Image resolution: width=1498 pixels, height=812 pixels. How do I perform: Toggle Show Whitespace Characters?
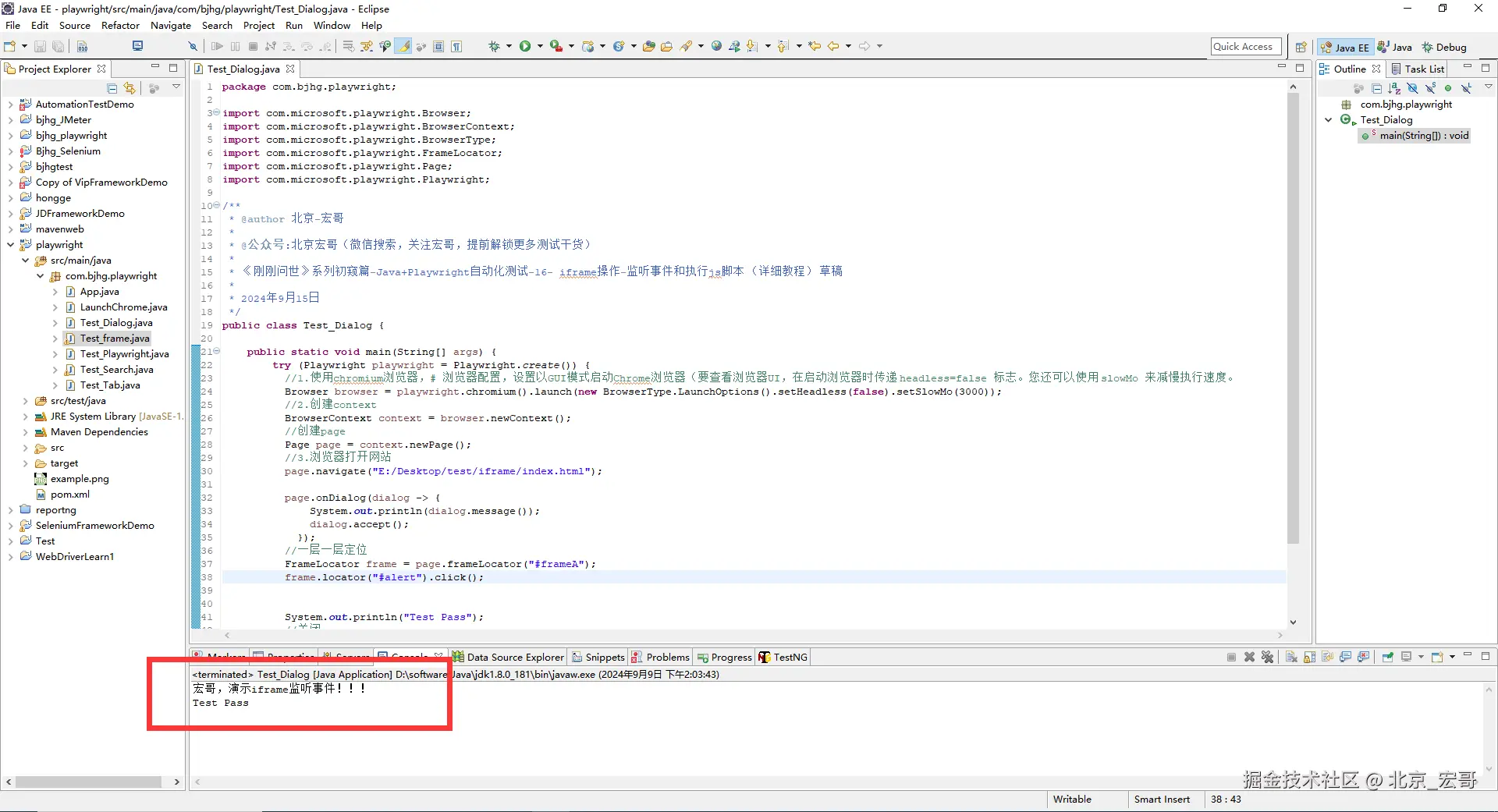tap(456, 47)
